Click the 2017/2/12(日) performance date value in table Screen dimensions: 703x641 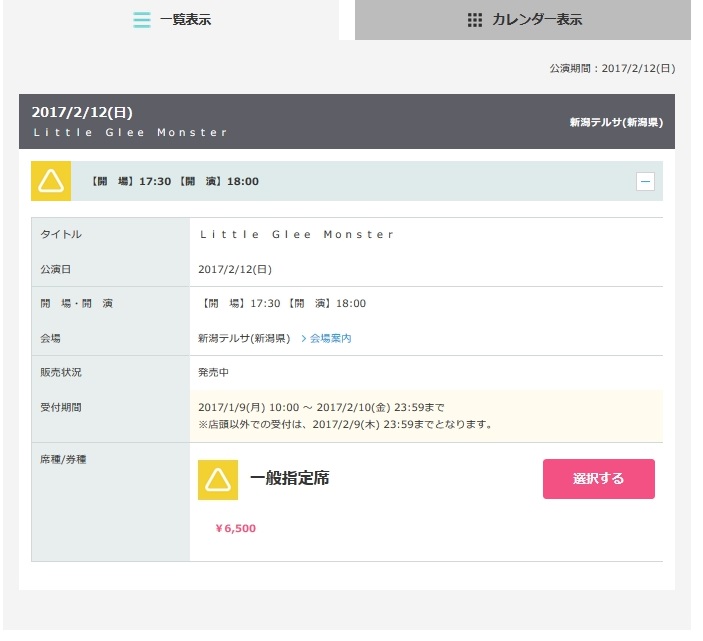coord(235,269)
